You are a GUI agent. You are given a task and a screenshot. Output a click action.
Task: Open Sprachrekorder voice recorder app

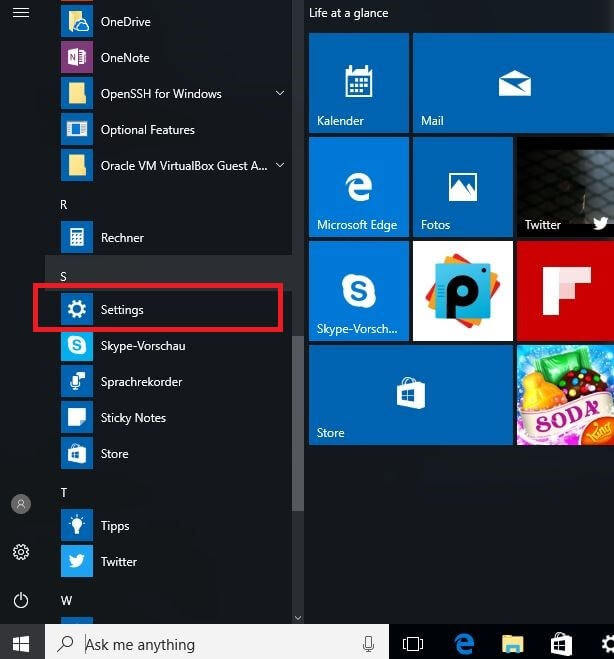(x=168, y=382)
